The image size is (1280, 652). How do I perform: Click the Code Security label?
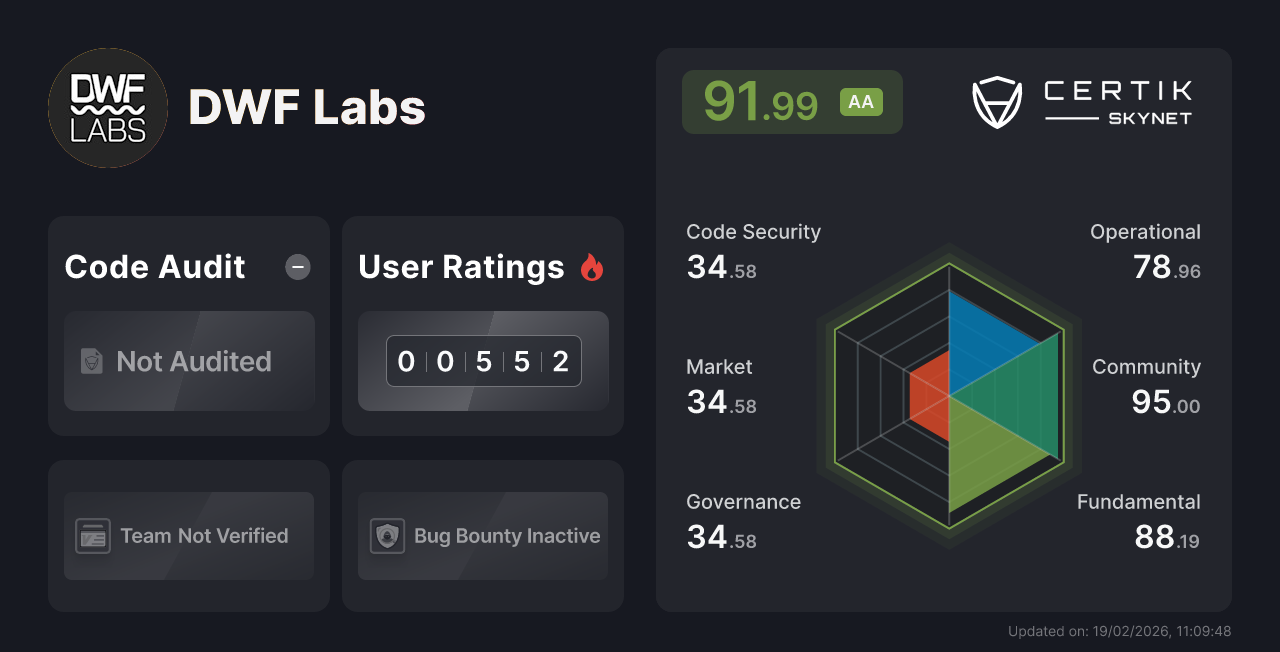click(753, 232)
